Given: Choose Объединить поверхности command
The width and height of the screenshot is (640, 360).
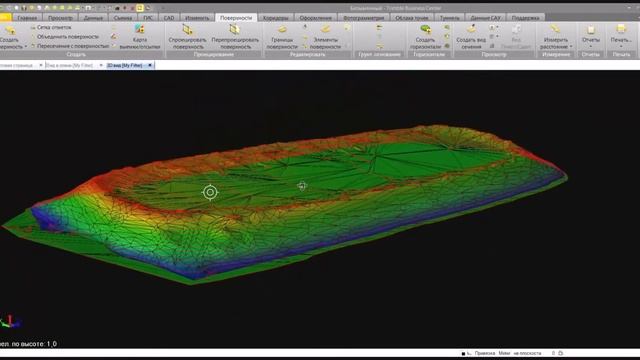Looking at the screenshot, I should click(64, 37).
